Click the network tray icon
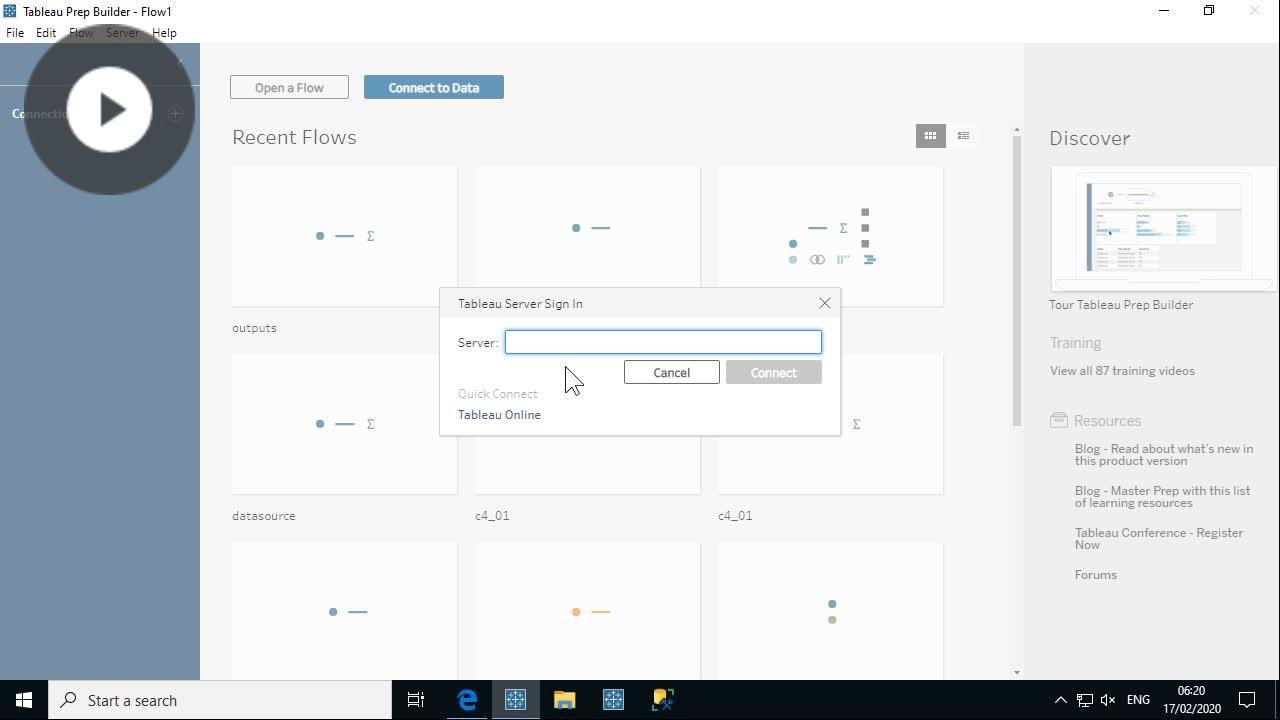 click(x=1085, y=700)
